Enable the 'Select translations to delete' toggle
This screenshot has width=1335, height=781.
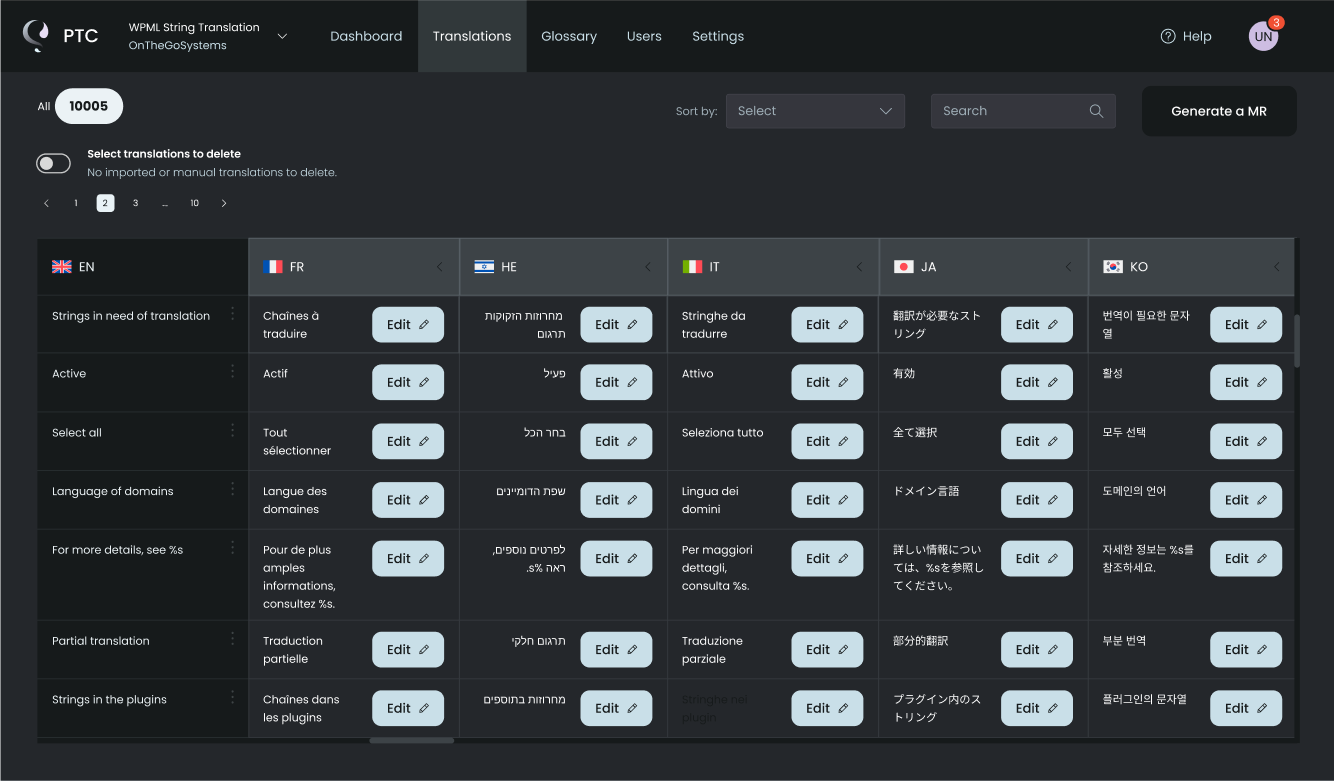pos(53,162)
